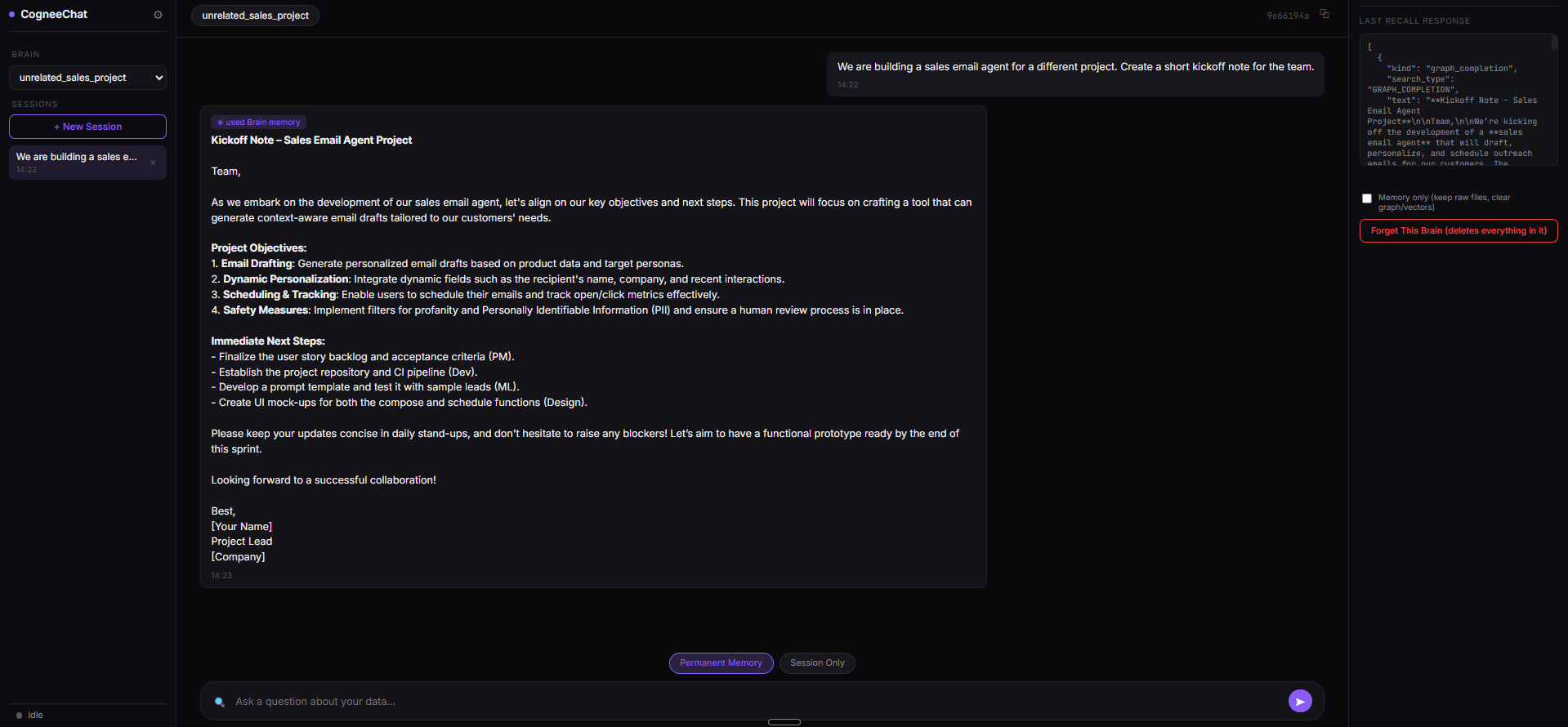Send message using the purple arrow button

pyautogui.click(x=1300, y=701)
